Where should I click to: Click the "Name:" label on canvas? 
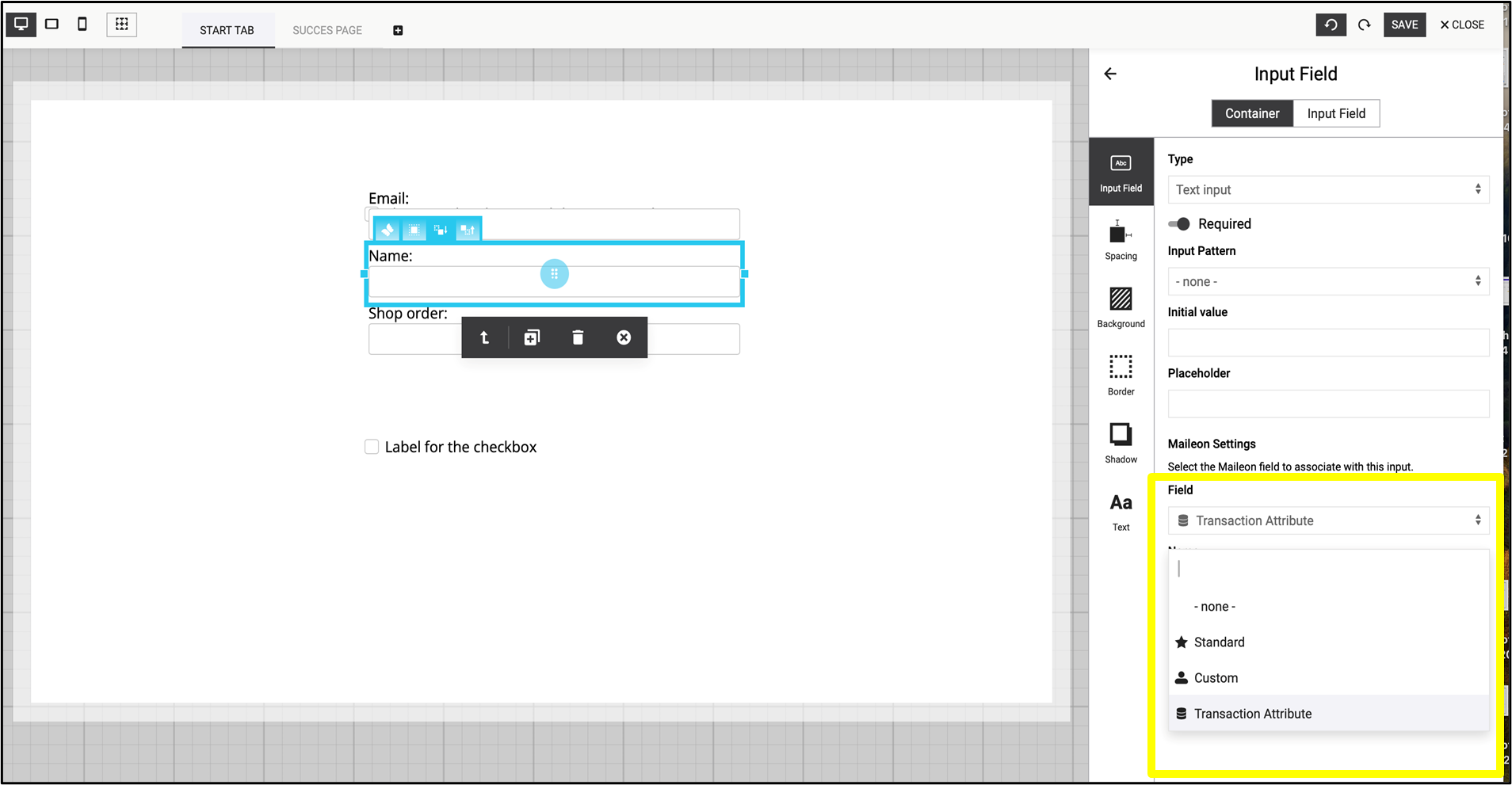pos(390,256)
